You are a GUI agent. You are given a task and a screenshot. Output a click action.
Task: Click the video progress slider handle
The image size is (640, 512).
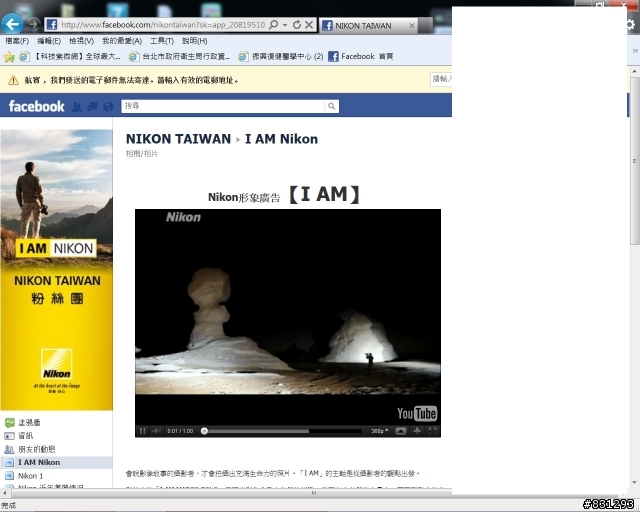204,431
